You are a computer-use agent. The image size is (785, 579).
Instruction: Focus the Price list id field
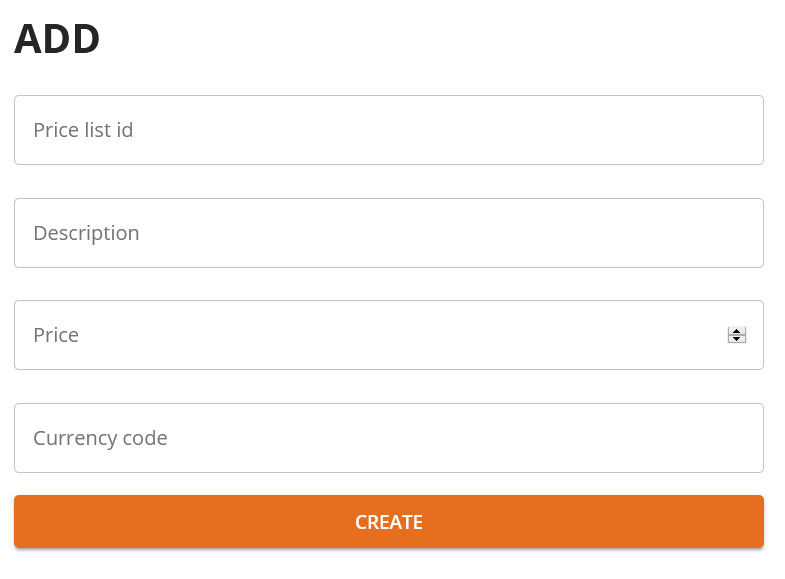click(388, 130)
